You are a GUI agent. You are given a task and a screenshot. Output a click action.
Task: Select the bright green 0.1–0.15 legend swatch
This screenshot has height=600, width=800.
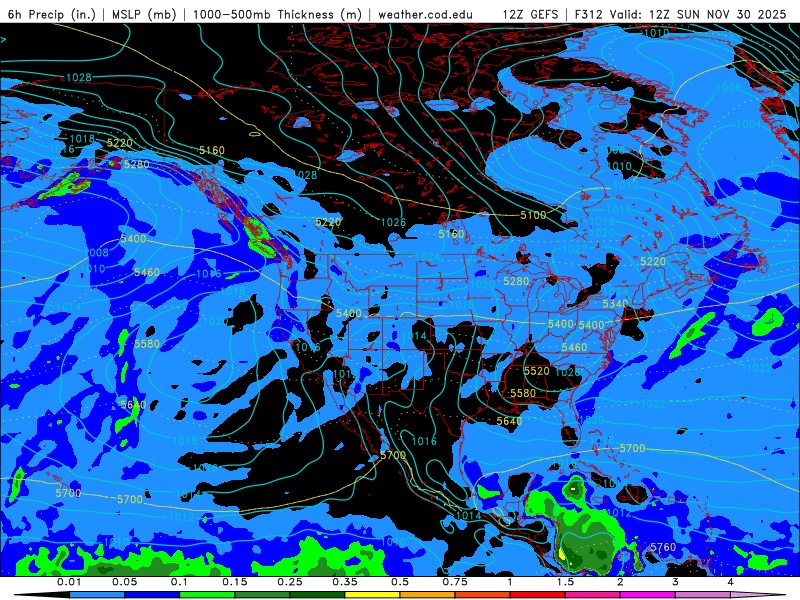click(x=207, y=595)
